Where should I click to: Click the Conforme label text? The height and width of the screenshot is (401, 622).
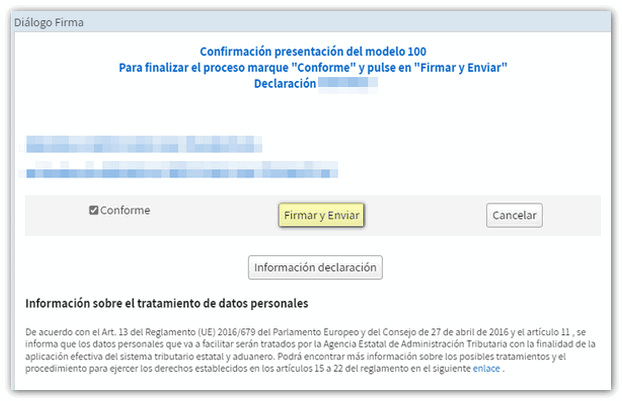pos(125,211)
